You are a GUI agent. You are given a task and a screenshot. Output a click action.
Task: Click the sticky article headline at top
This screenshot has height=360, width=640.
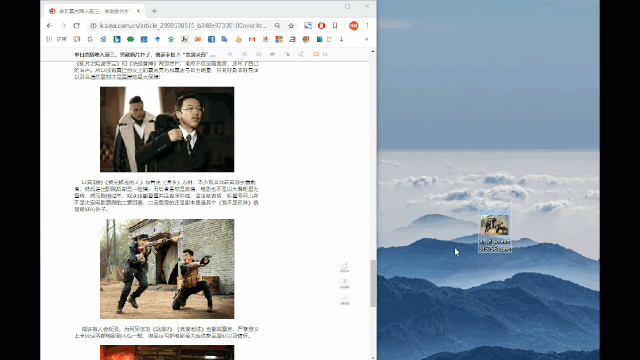145,54
